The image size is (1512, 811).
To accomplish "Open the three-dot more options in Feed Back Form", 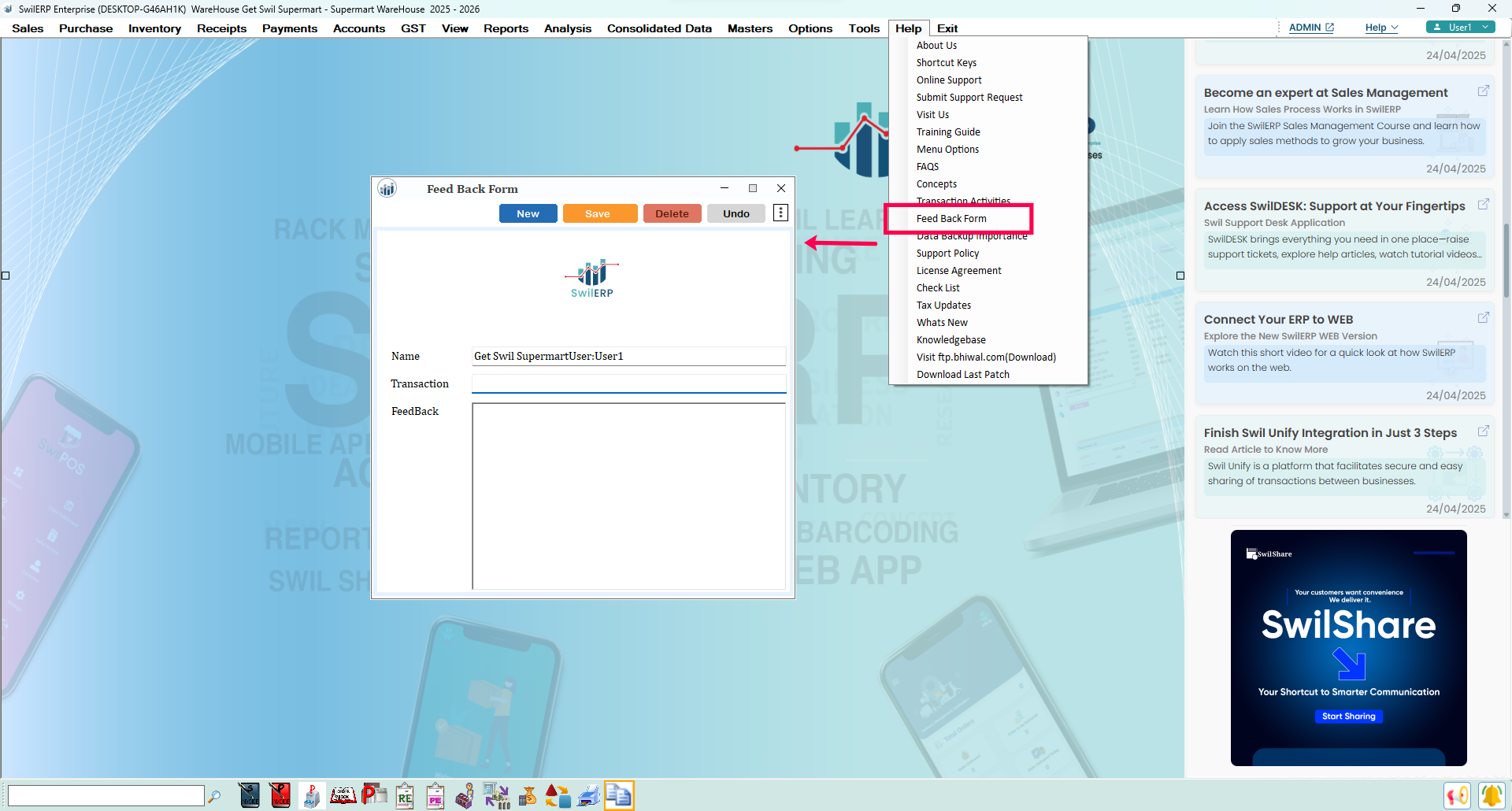I will pyautogui.click(x=780, y=213).
